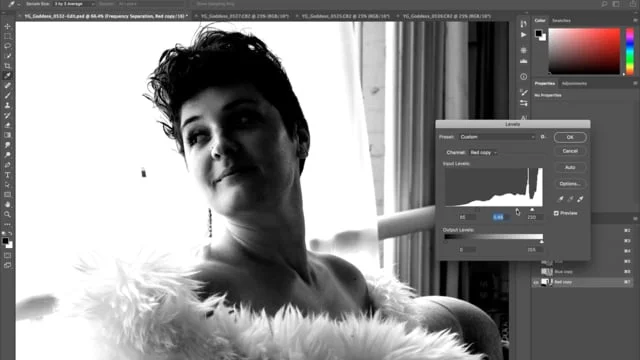Open the Preset dropdown in Levels

[497, 137]
